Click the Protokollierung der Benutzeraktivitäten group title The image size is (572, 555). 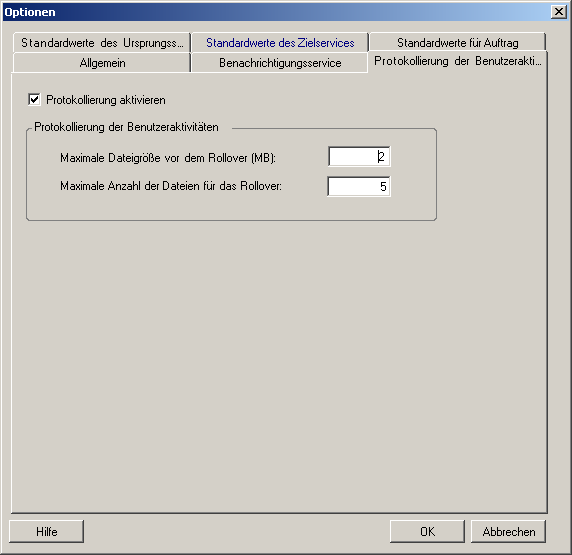(126, 127)
